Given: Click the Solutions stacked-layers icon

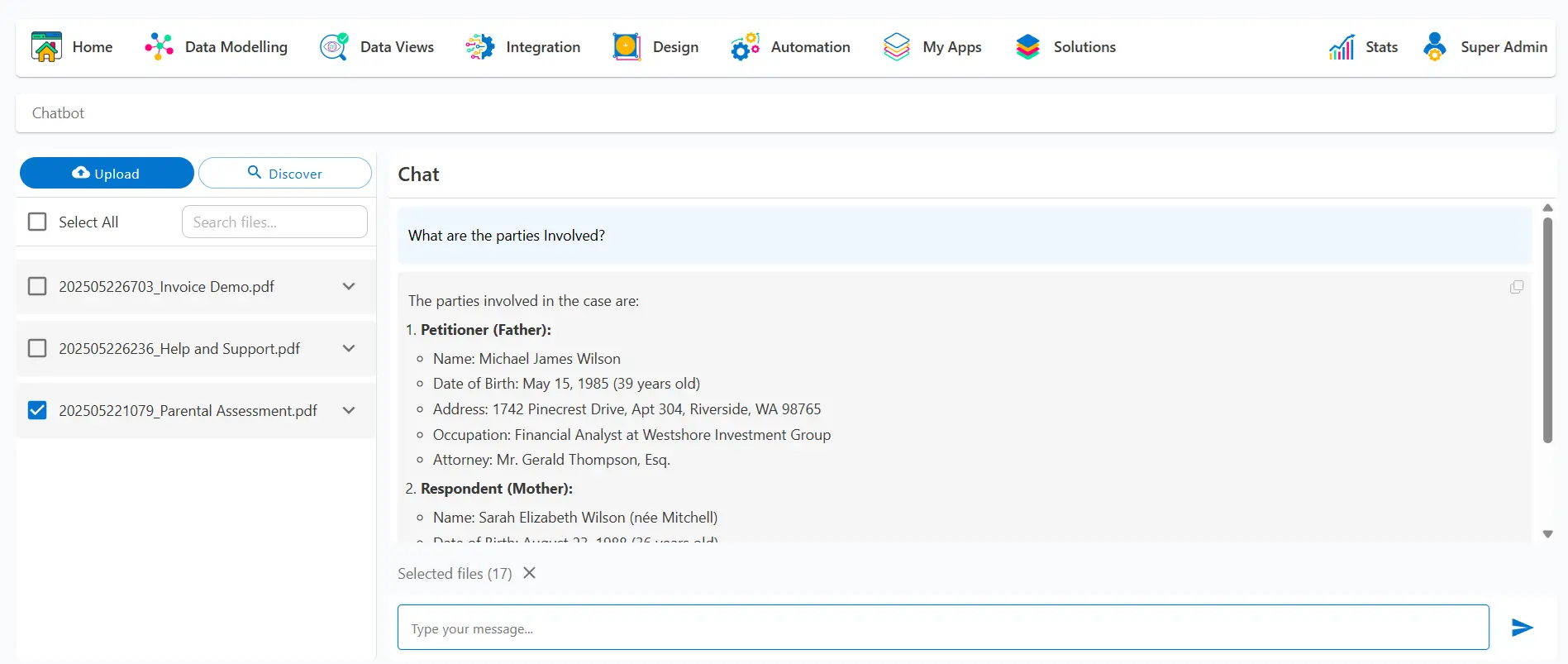Looking at the screenshot, I should tap(1027, 47).
